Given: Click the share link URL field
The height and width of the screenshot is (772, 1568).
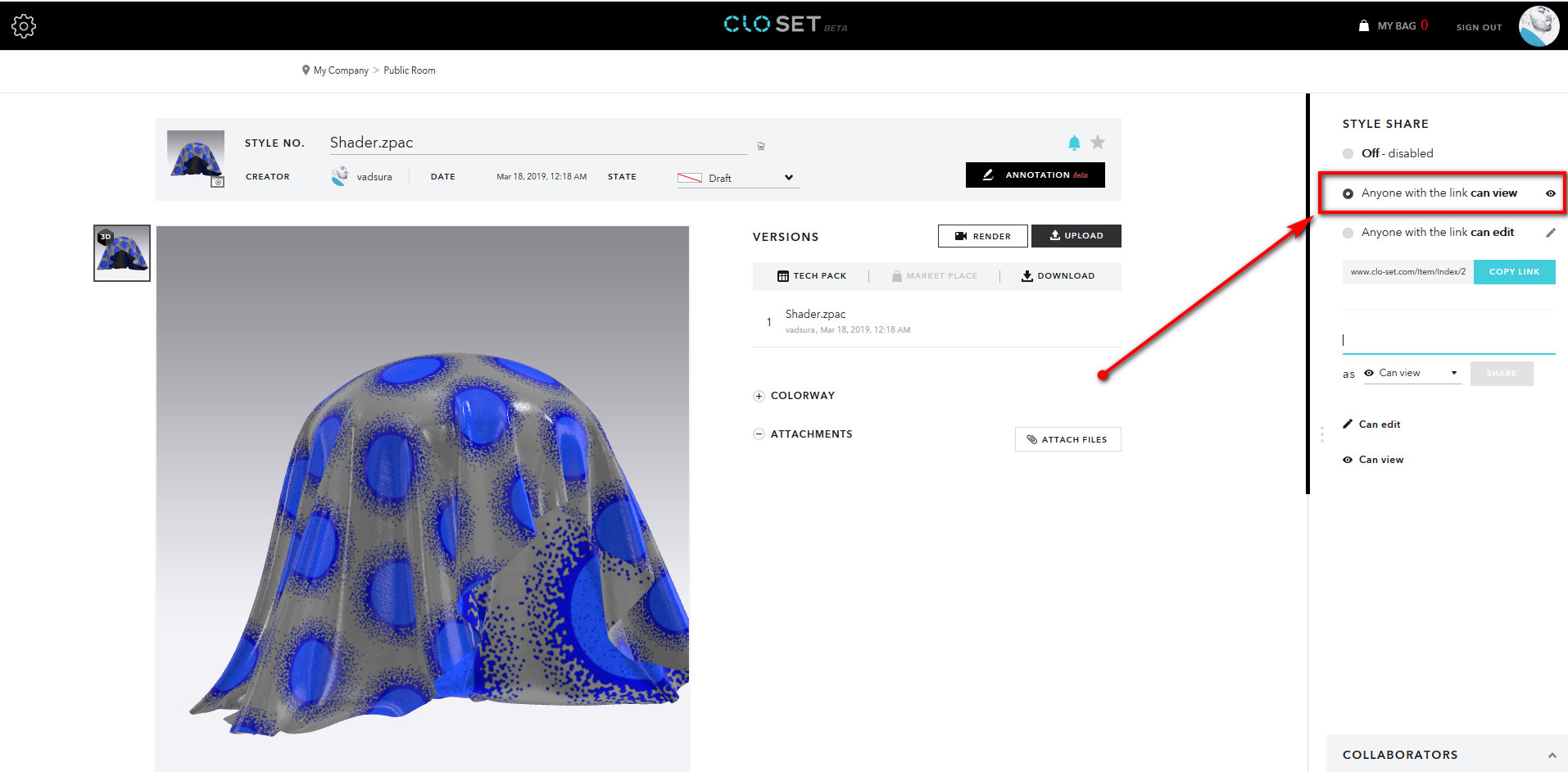Looking at the screenshot, I should coord(1408,272).
